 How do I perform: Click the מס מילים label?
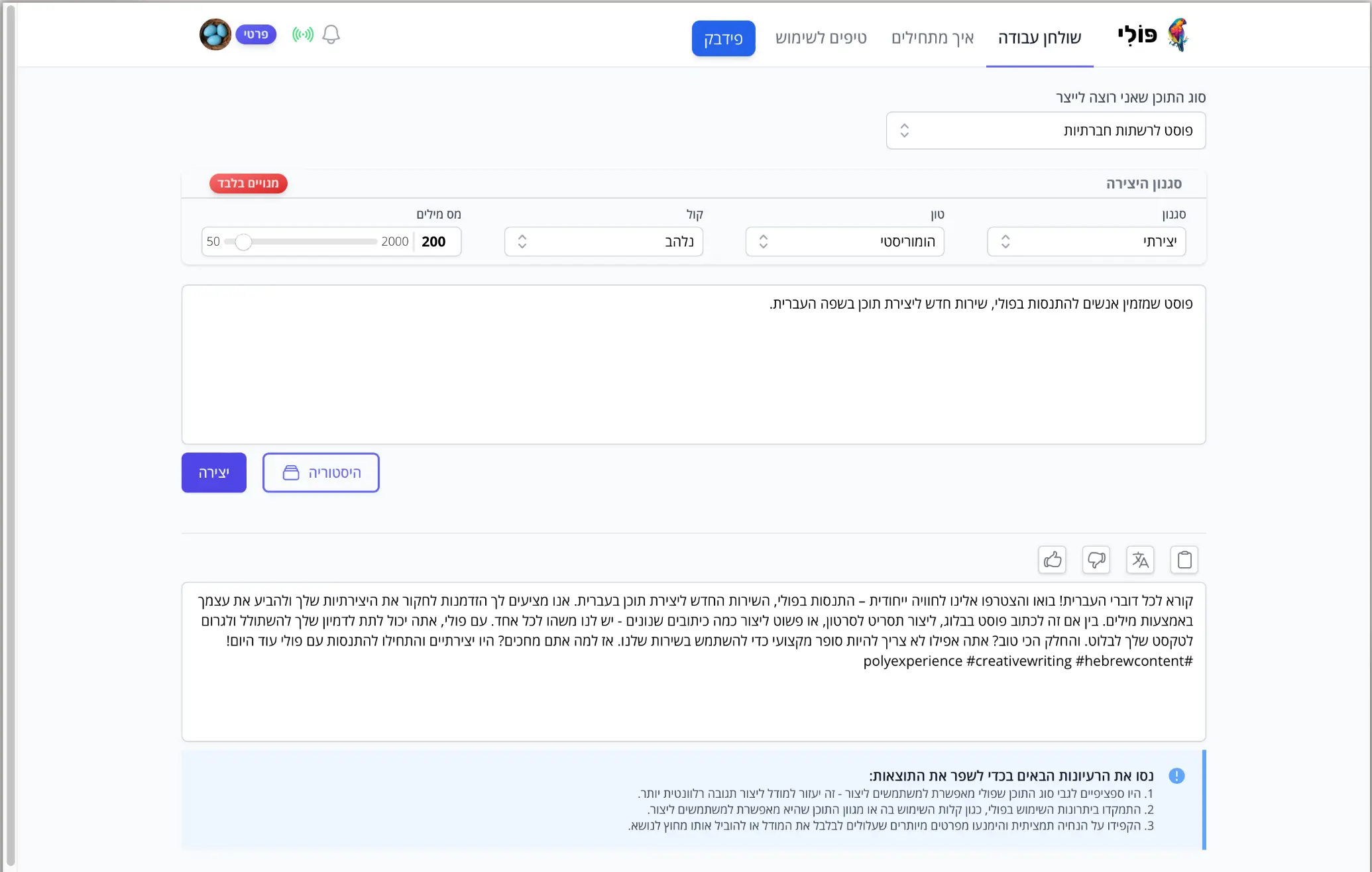(x=439, y=214)
